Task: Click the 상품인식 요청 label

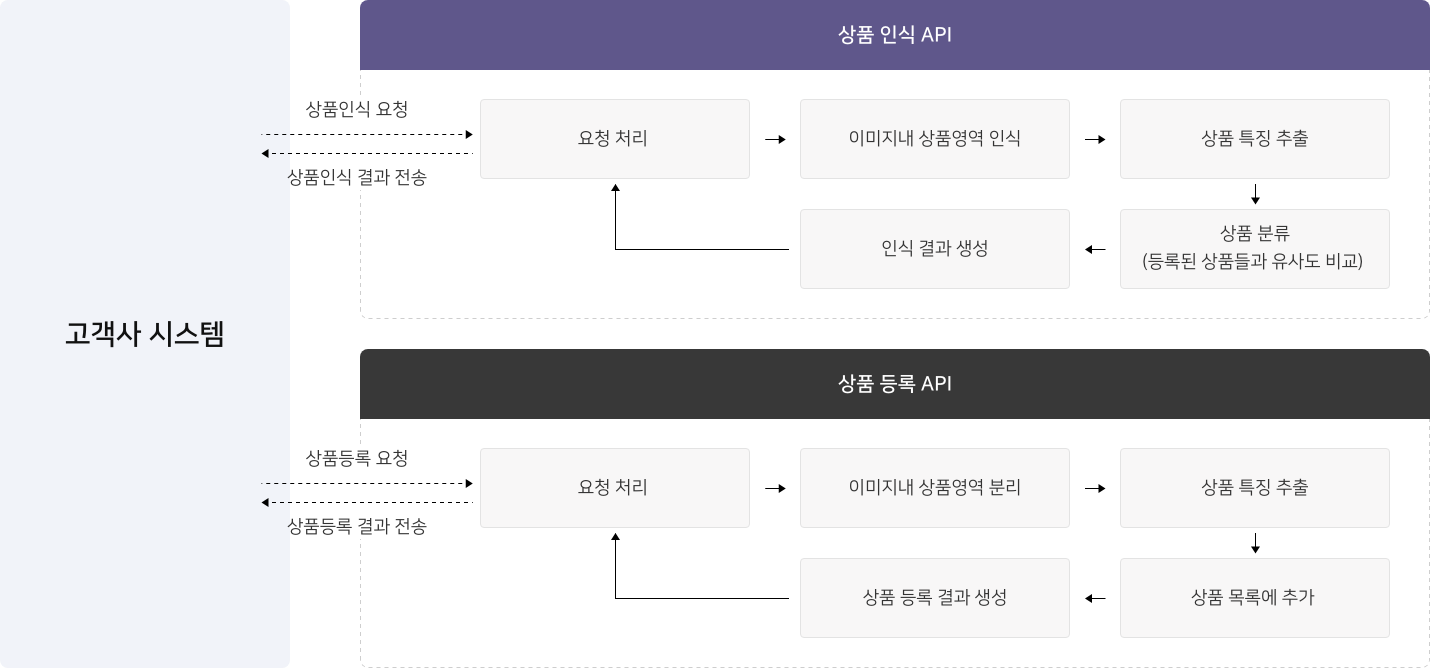Action: [x=357, y=109]
